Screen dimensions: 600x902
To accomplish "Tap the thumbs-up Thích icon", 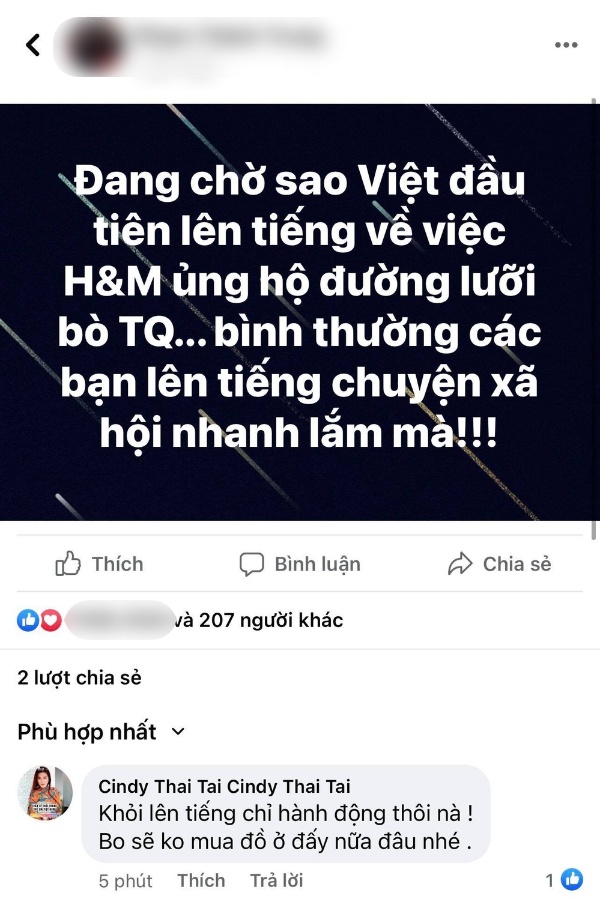I will pos(68,564).
